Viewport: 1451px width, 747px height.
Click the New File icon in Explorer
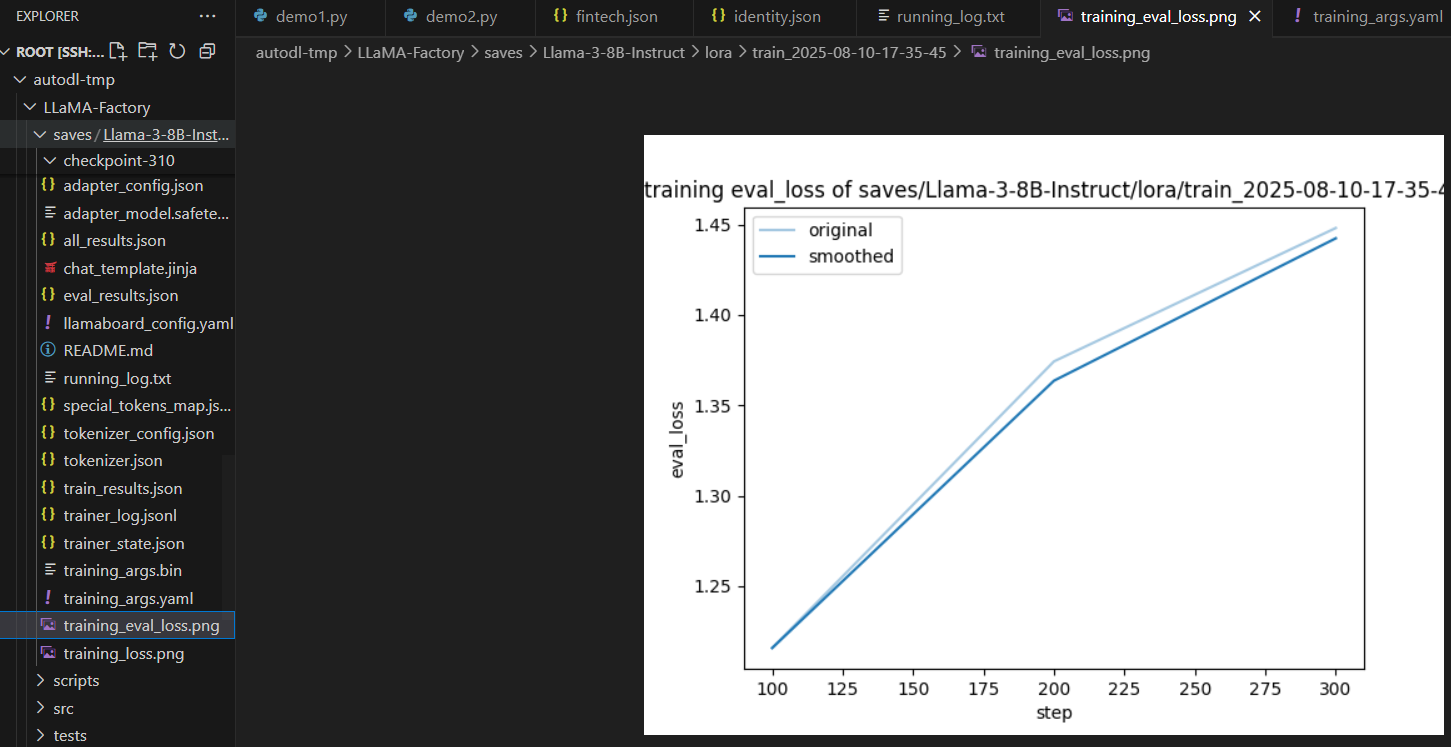click(118, 51)
